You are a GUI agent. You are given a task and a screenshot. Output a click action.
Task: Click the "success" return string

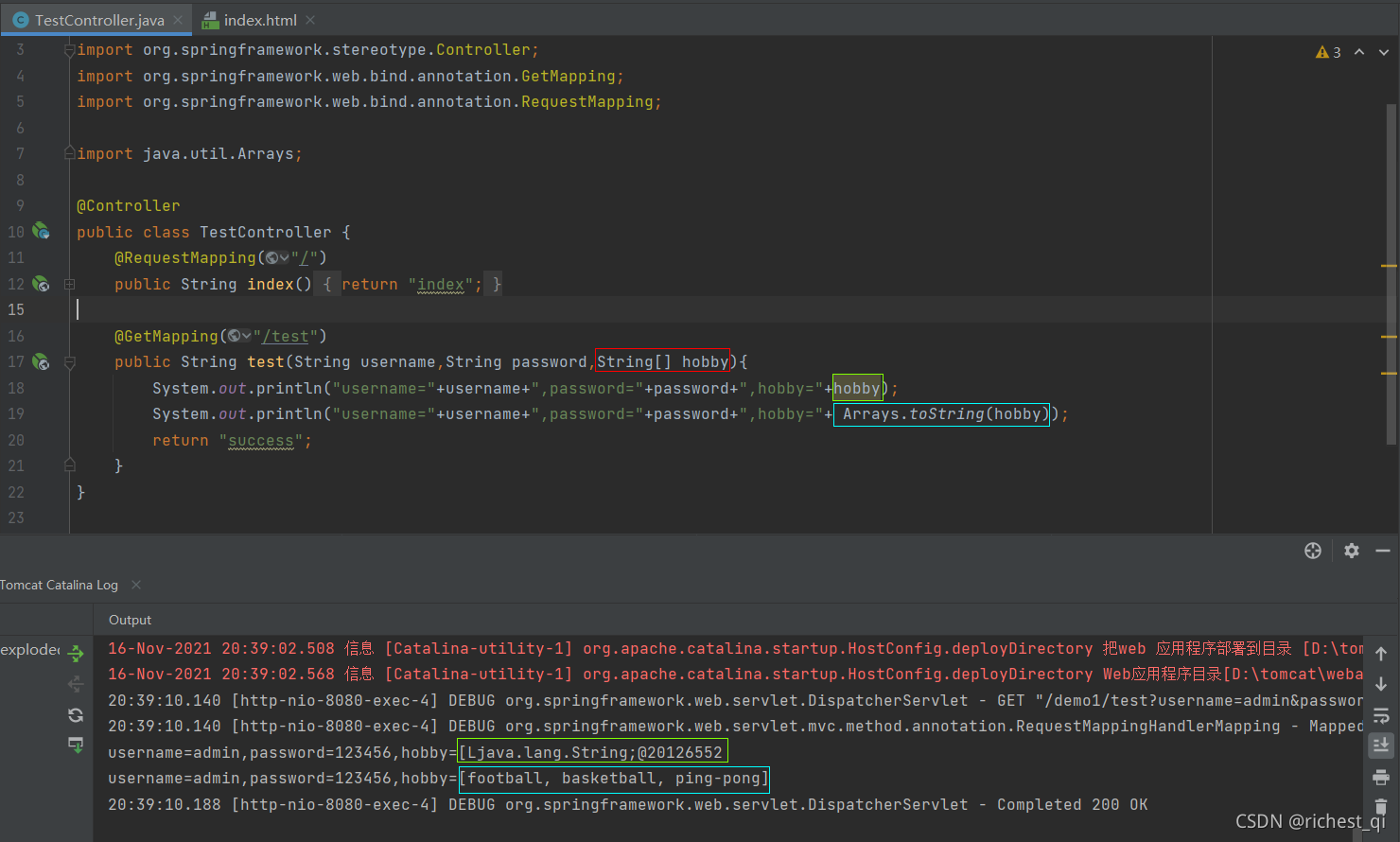click(x=261, y=440)
